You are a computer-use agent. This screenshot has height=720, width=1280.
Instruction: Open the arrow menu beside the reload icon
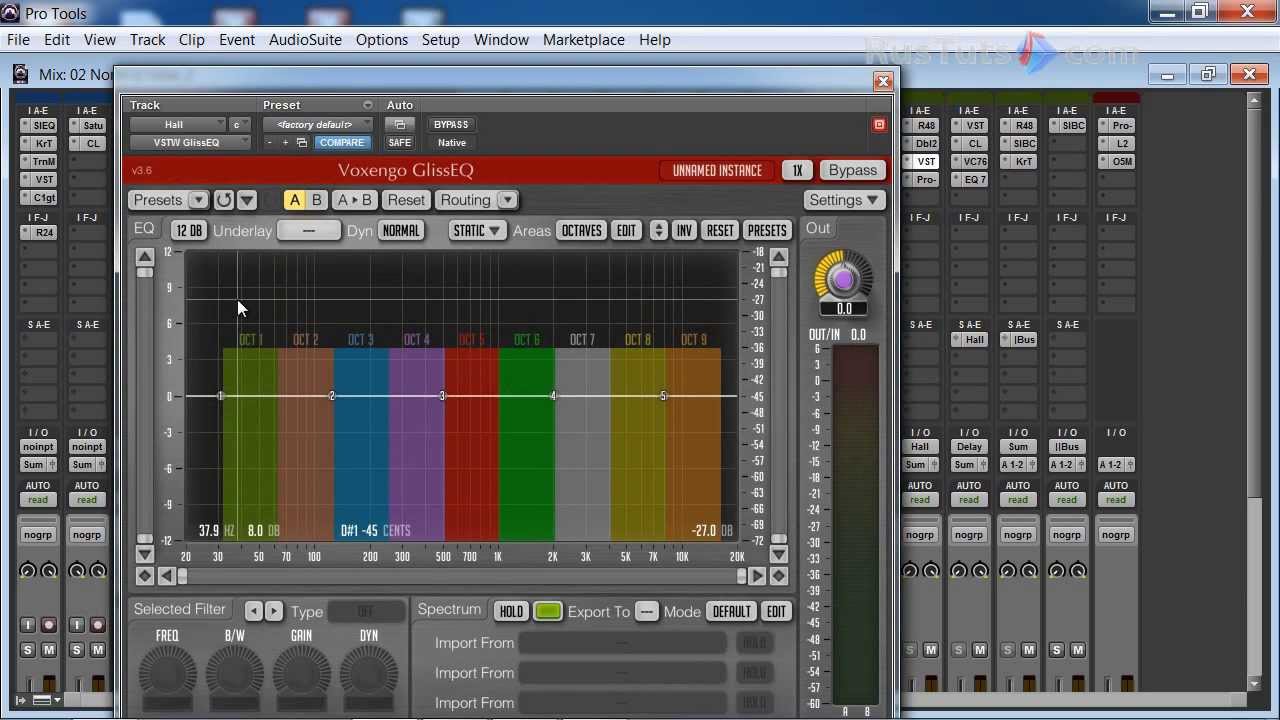coord(247,200)
